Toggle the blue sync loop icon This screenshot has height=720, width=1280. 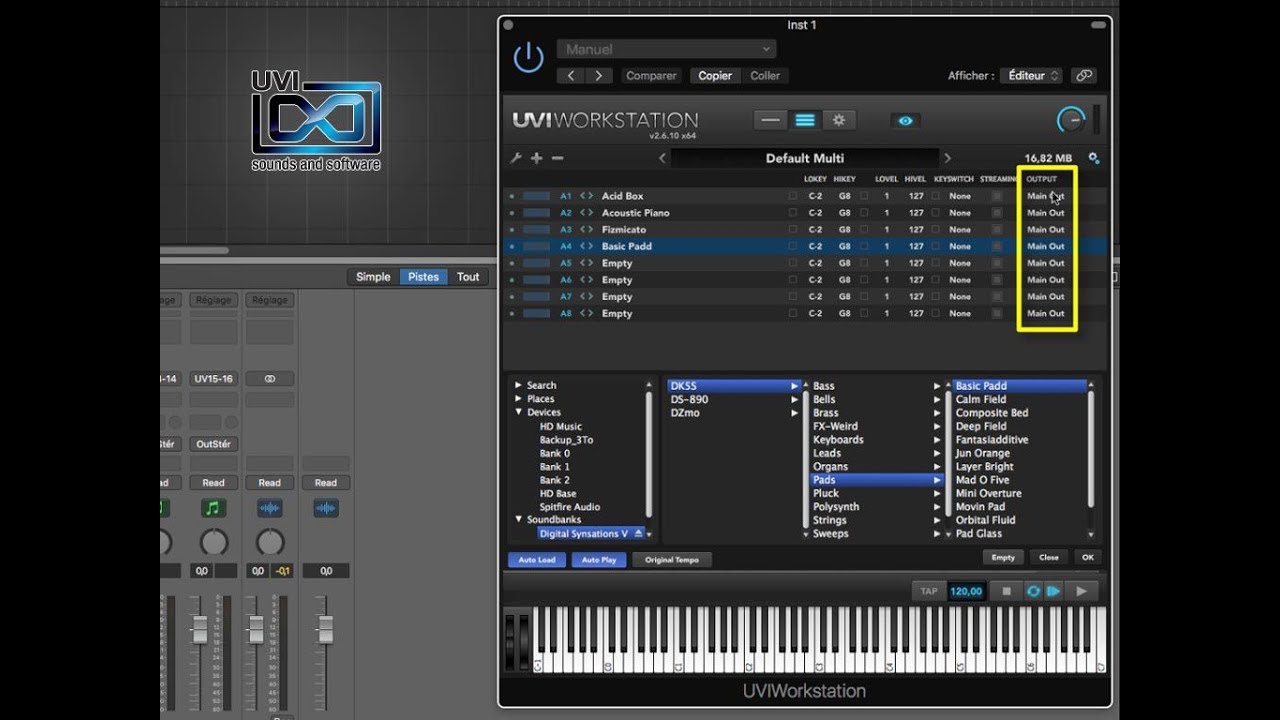tap(1033, 591)
